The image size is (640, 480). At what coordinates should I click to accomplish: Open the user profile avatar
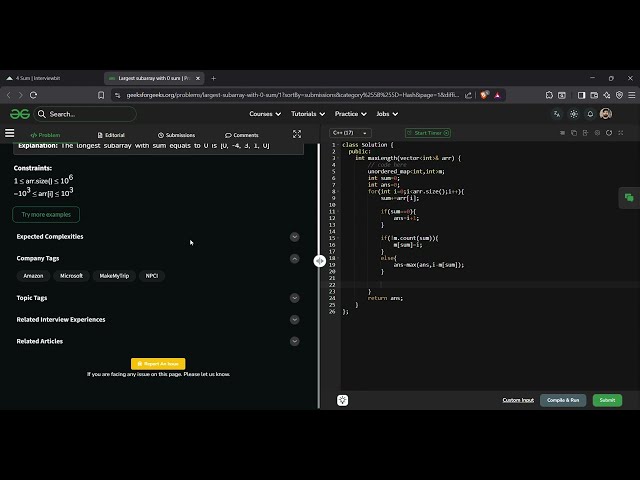(x=606, y=114)
